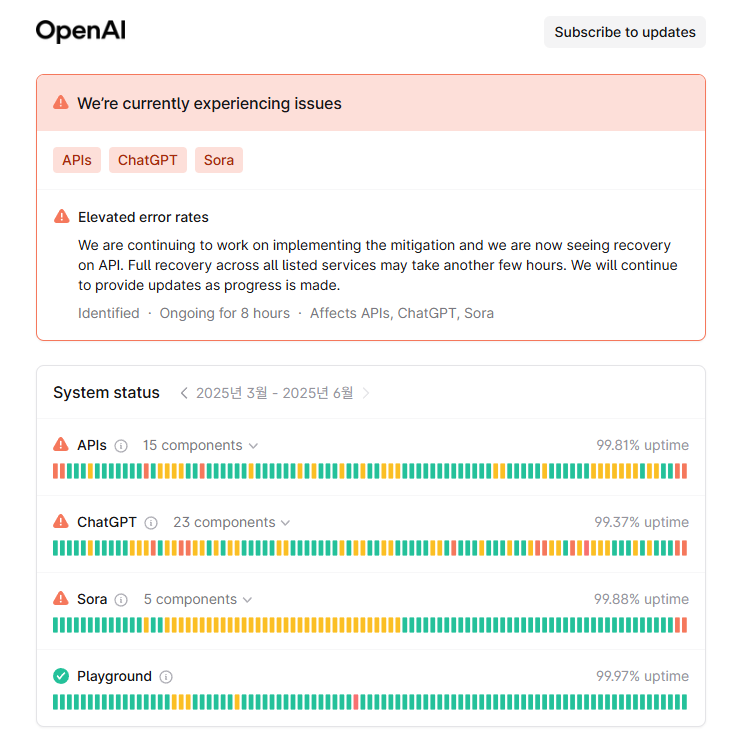
Task: Click the info icon next to Playground
Action: [x=166, y=677]
